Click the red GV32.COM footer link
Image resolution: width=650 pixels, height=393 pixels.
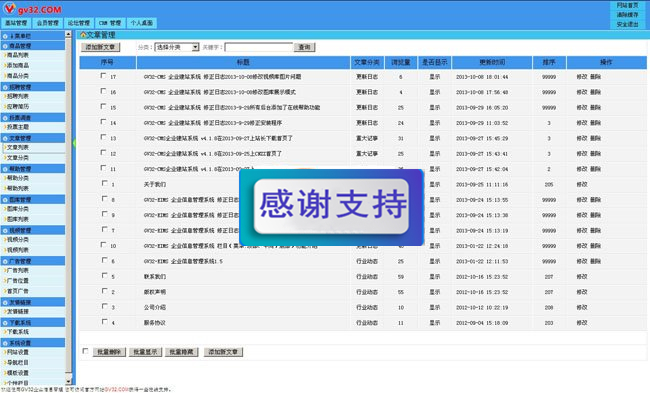(116, 389)
